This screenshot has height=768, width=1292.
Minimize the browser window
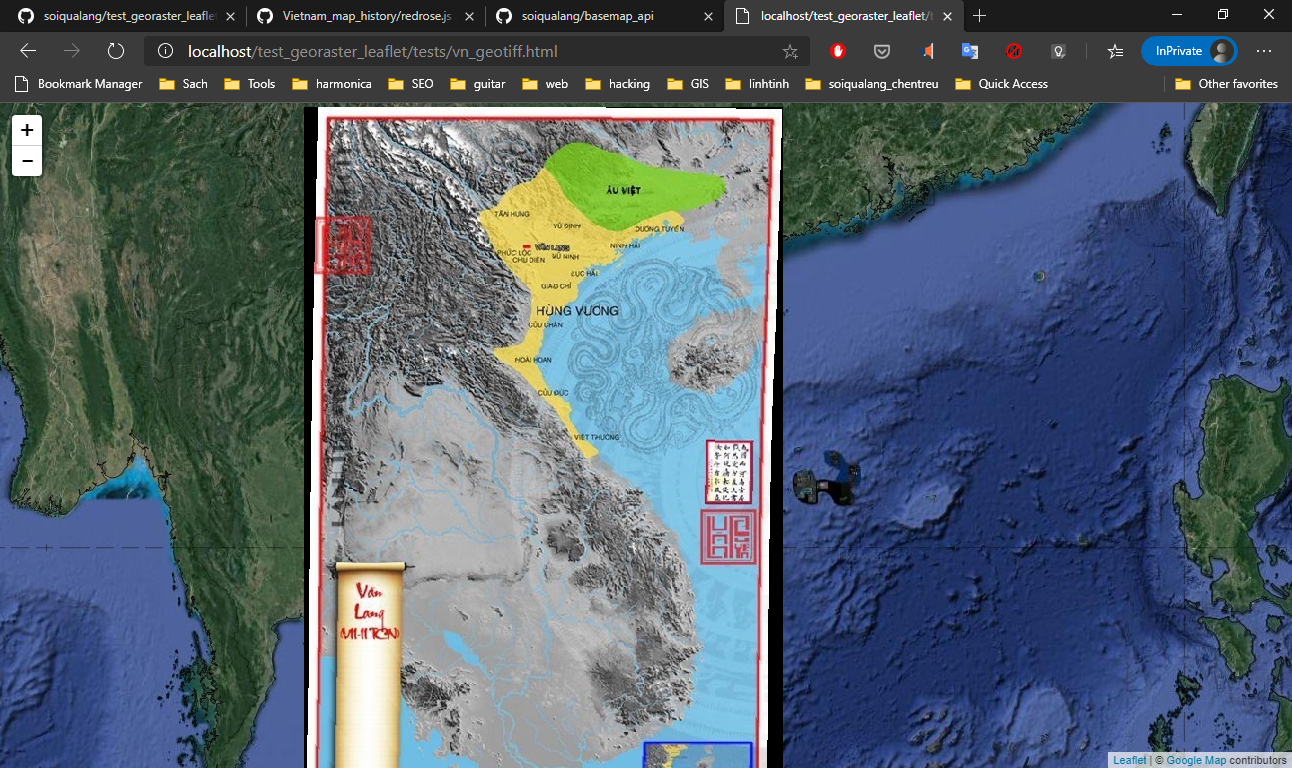[x=1177, y=15]
